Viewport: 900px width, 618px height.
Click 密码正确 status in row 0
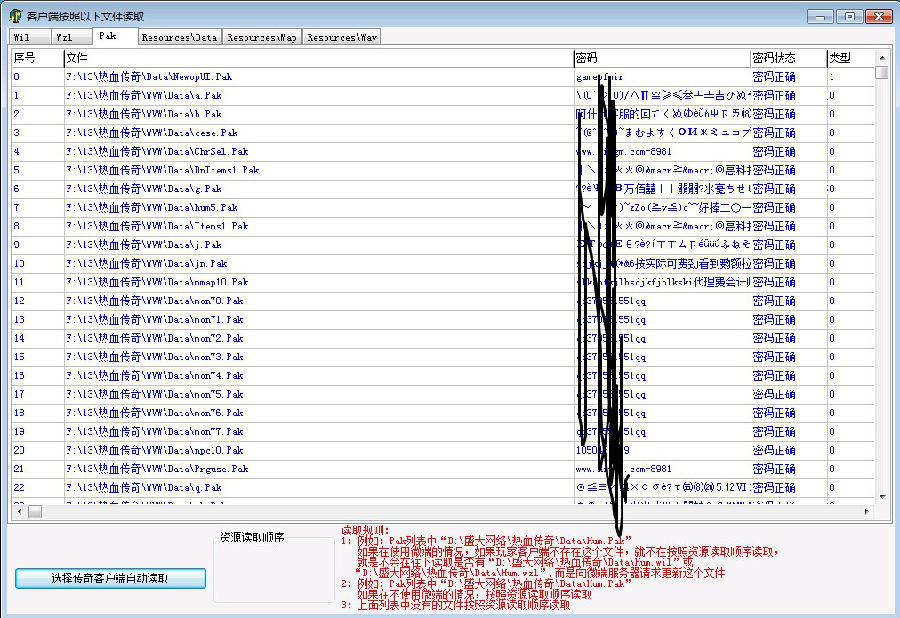pos(774,76)
